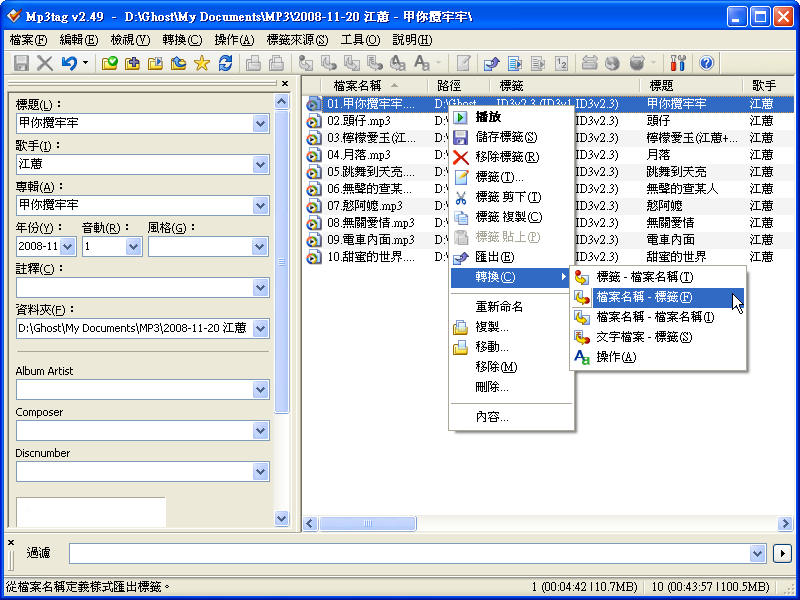Select 標籤 - 檔案名稱(T) in the submenu
Image resolution: width=800 pixels, height=600 pixels.
click(x=658, y=277)
